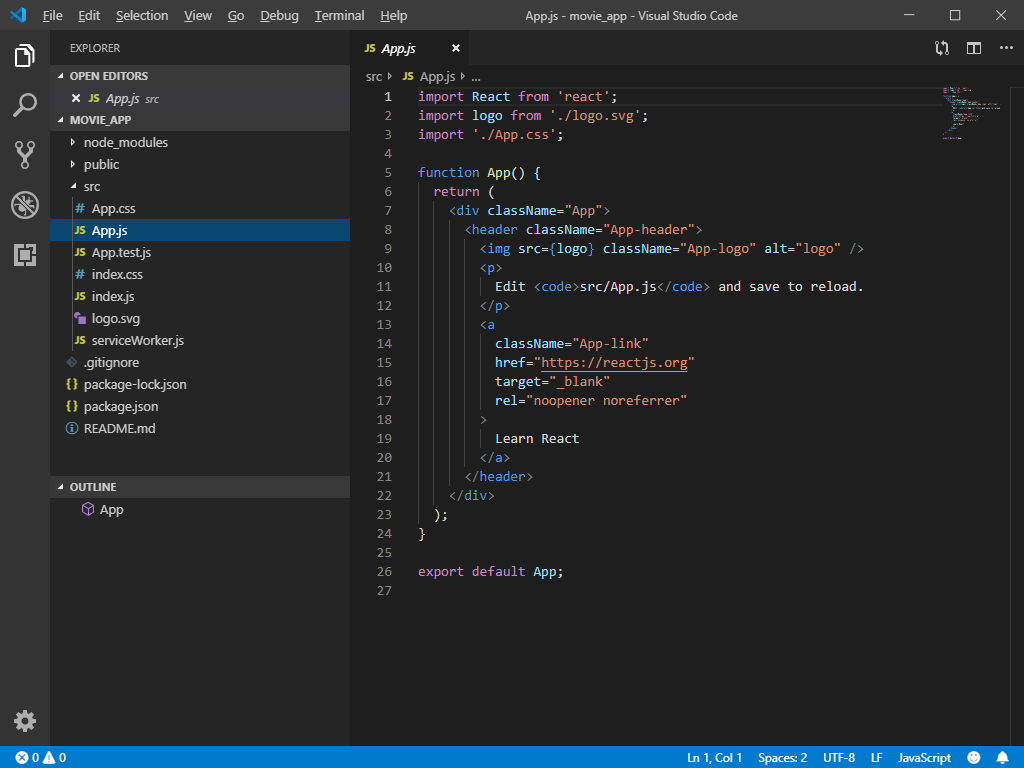
Task: Open the .gitignore file
Action: coord(200,362)
